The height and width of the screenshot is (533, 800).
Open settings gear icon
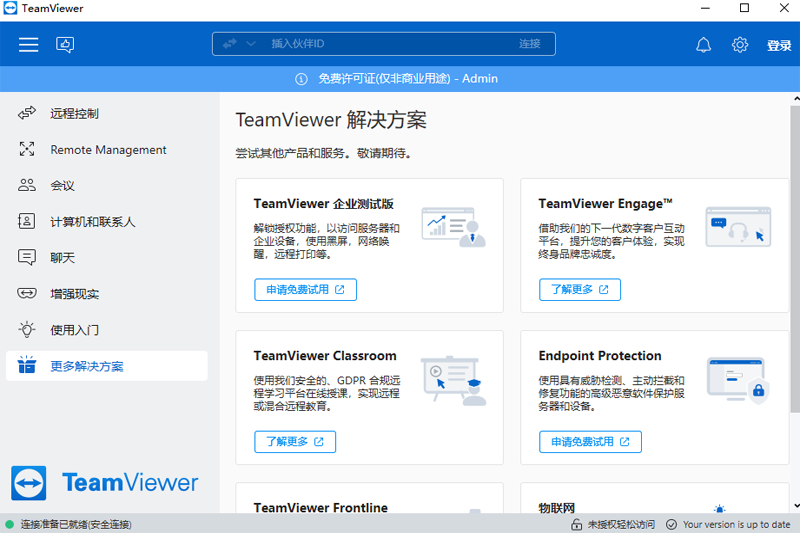click(740, 45)
